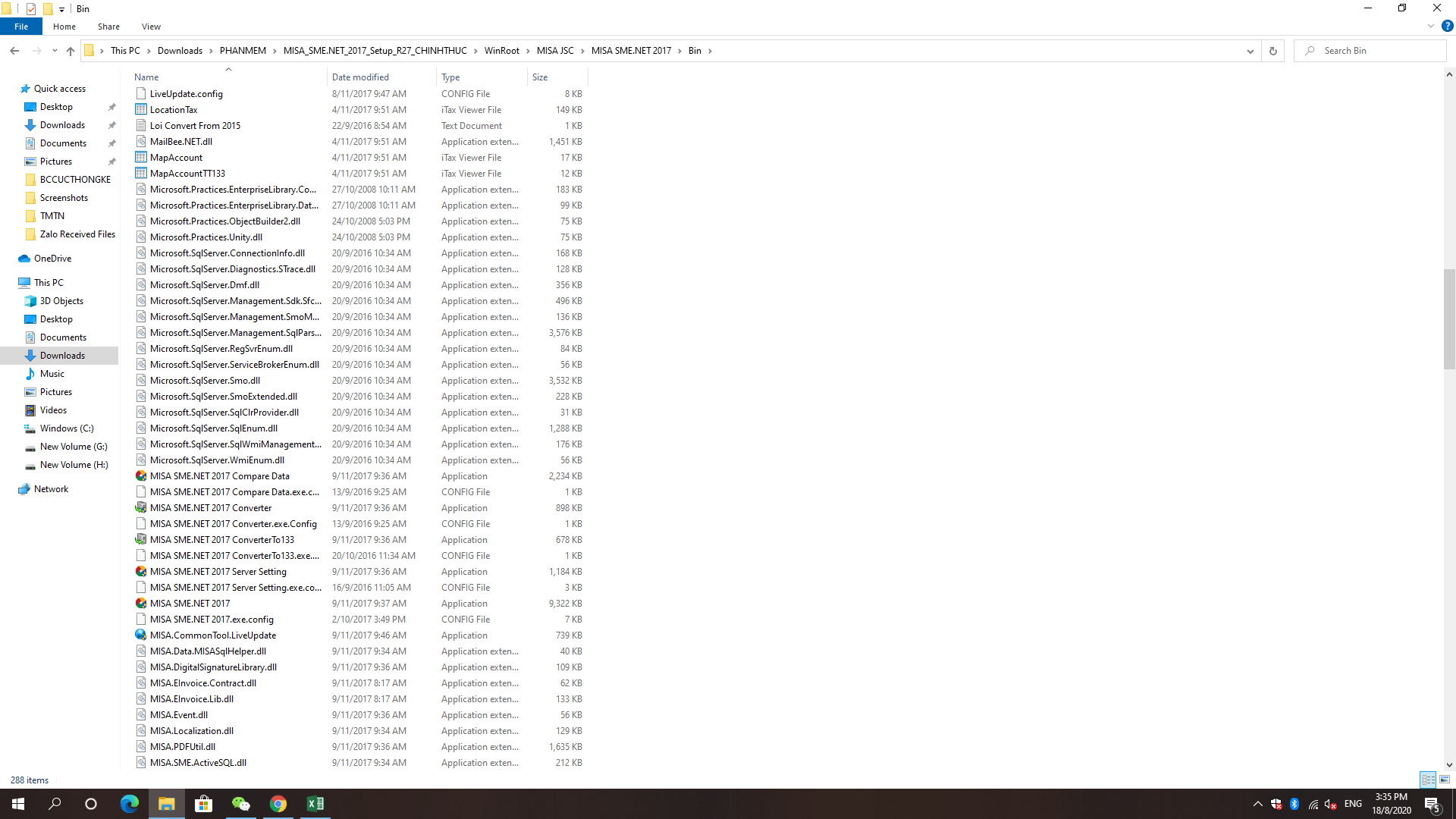Select Loi Convert From 2015 text document

(195, 126)
